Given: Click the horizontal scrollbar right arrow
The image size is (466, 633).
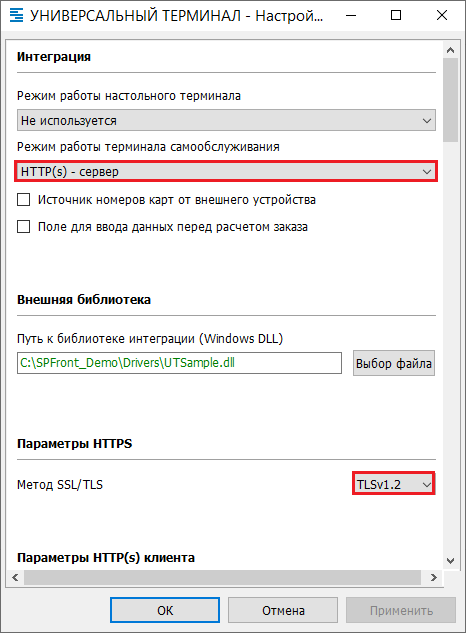Looking at the screenshot, I should [434, 577].
